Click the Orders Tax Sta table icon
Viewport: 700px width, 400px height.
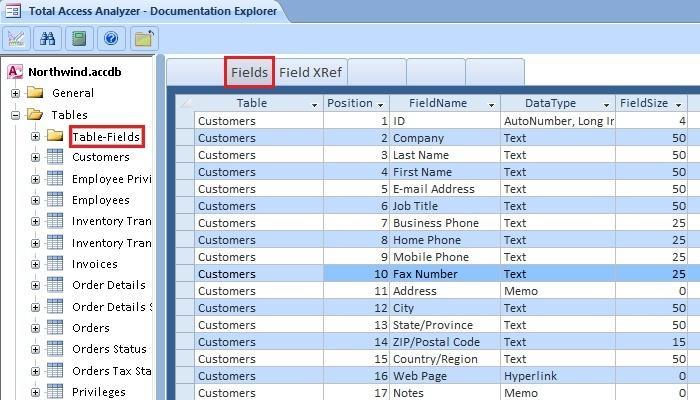click(55, 370)
